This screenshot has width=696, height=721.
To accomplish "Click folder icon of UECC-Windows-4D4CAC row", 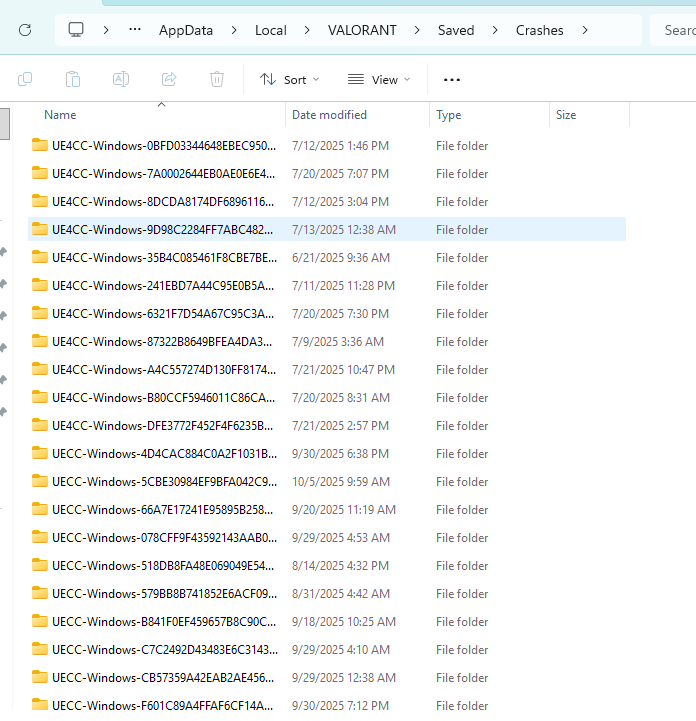I will [40, 453].
